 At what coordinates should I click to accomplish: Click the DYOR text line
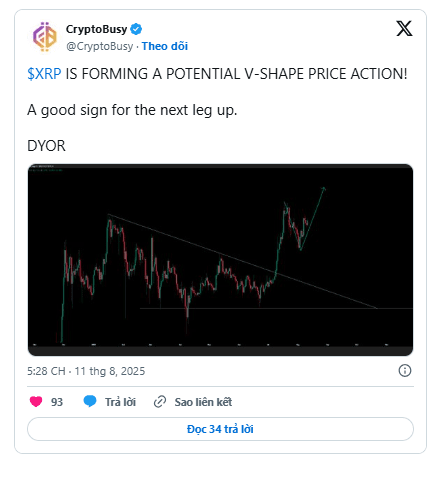pos(46,146)
